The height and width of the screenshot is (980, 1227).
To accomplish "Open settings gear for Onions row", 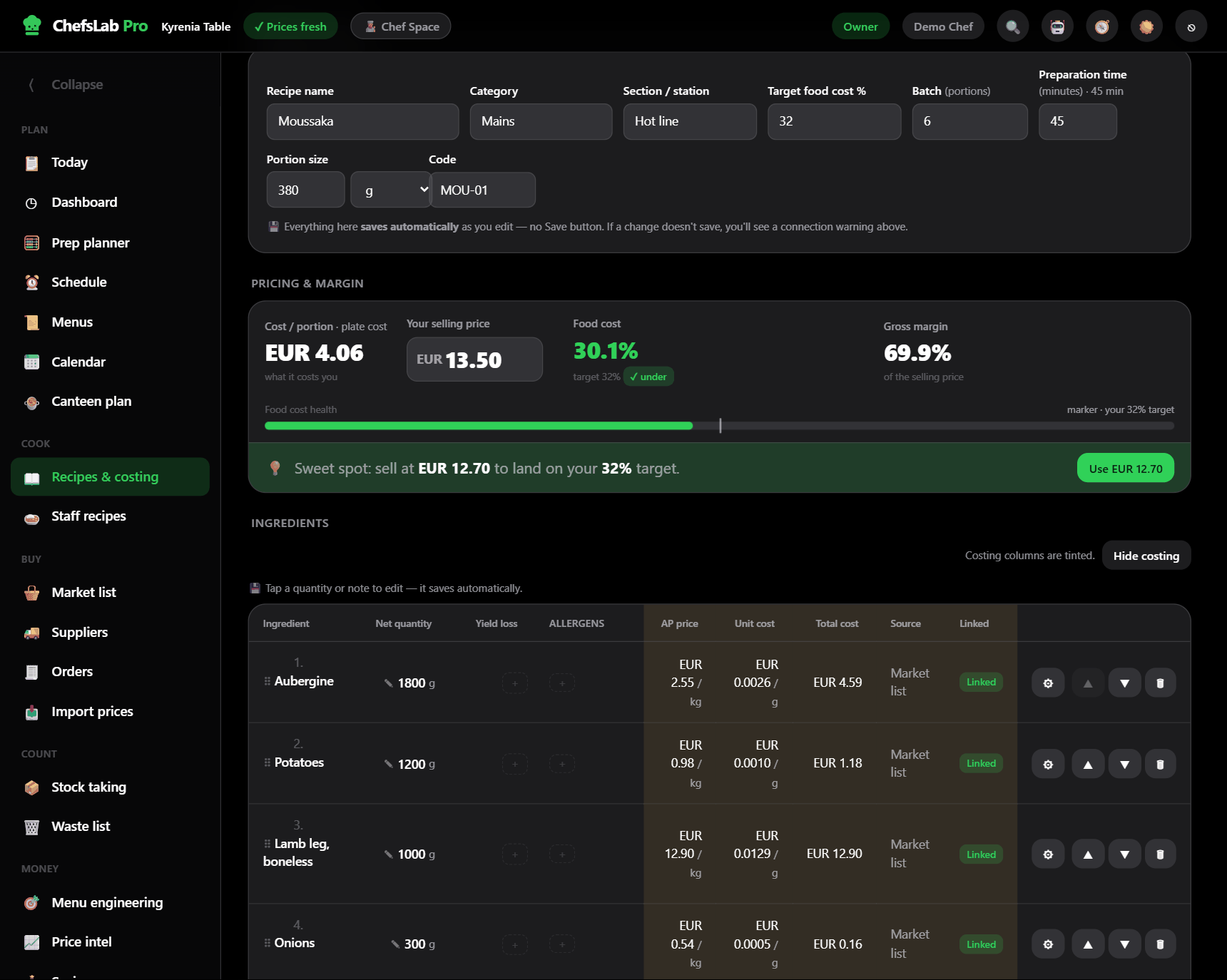I will coord(1048,944).
